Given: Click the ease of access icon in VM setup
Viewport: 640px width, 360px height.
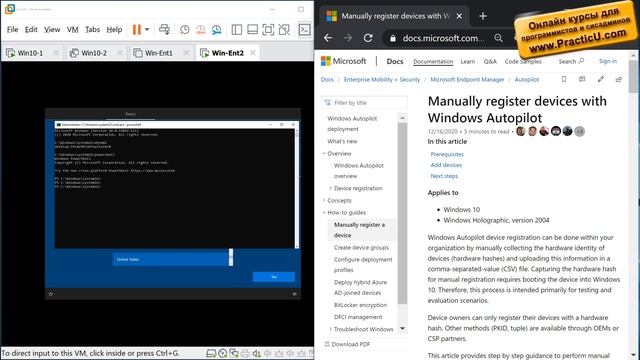Looking at the screenshot, I should tap(51, 294).
